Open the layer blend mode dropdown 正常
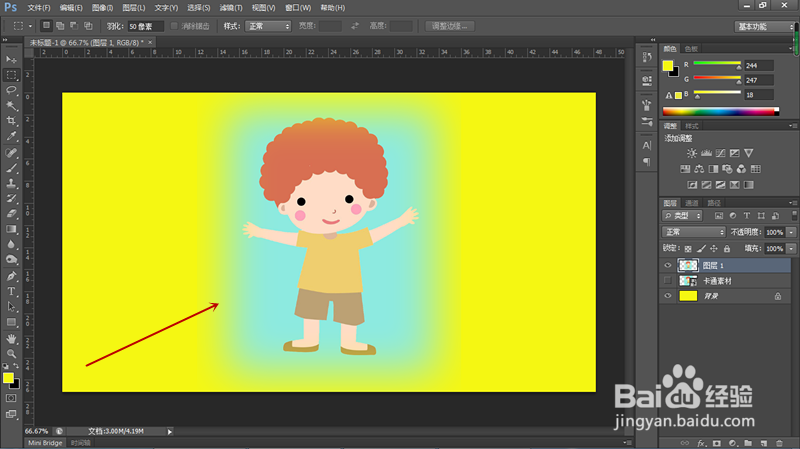The height and width of the screenshot is (449, 800). click(x=693, y=232)
